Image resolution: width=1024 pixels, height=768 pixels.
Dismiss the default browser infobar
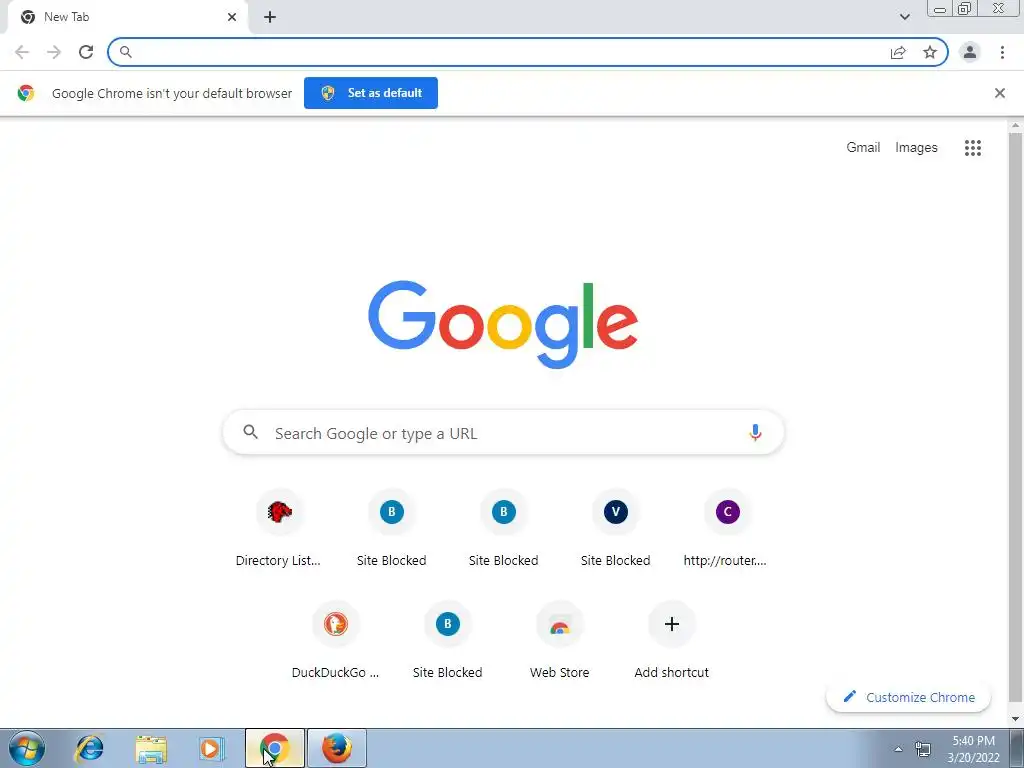pos(999,93)
